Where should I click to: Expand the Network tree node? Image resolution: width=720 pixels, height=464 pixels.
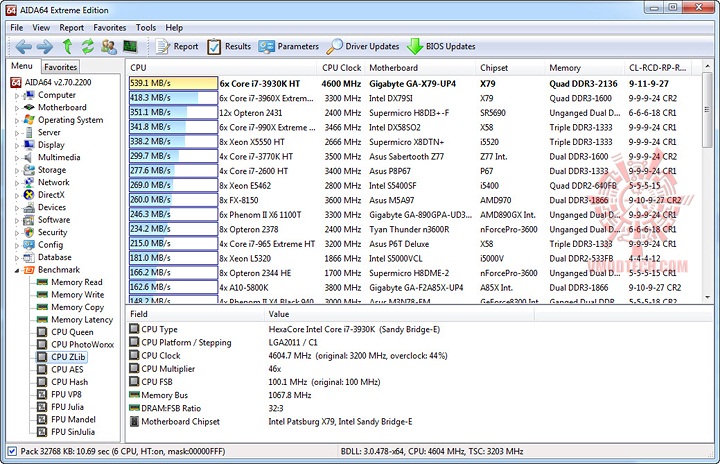17,182
